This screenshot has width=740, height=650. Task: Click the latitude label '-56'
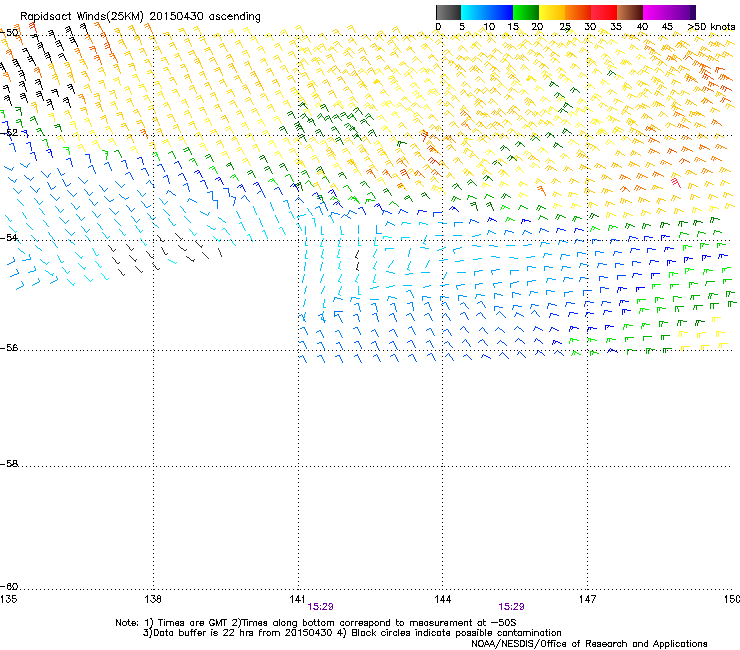[x=9, y=347]
